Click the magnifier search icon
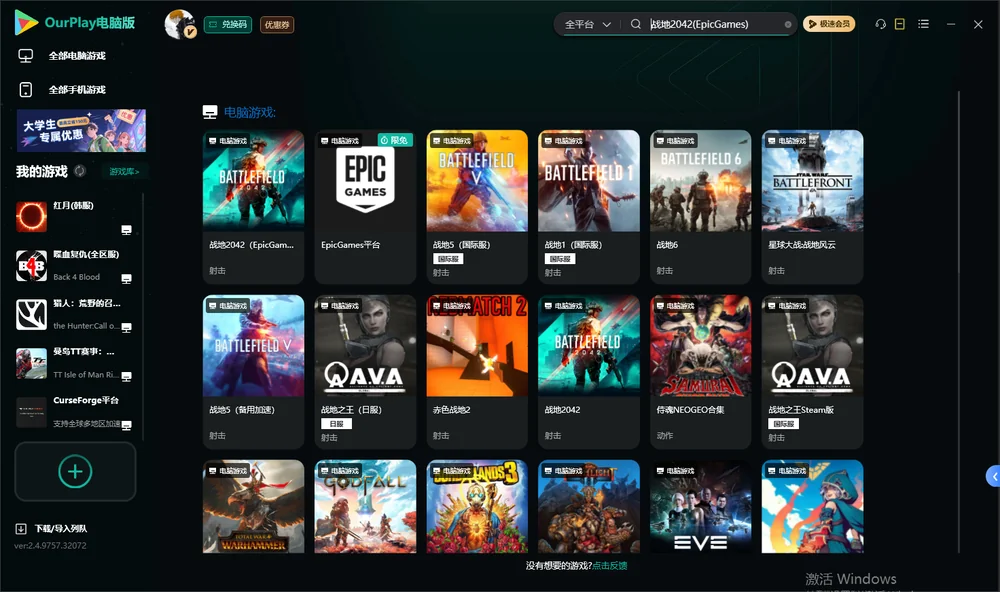The height and width of the screenshot is (592, 1000). (636, 24)
